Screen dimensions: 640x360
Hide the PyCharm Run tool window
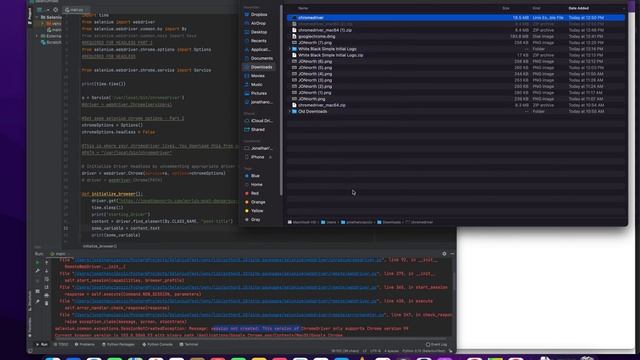(452, 254)
